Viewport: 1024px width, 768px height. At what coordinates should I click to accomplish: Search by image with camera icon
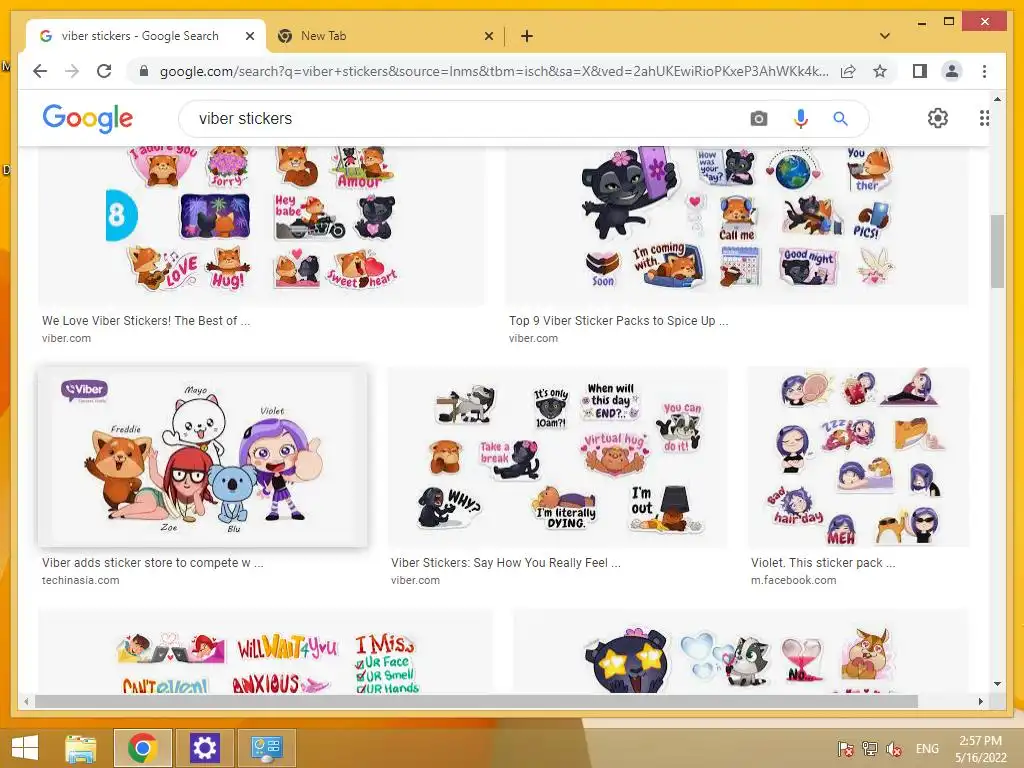pyautogui.click(x=758, y=119)
